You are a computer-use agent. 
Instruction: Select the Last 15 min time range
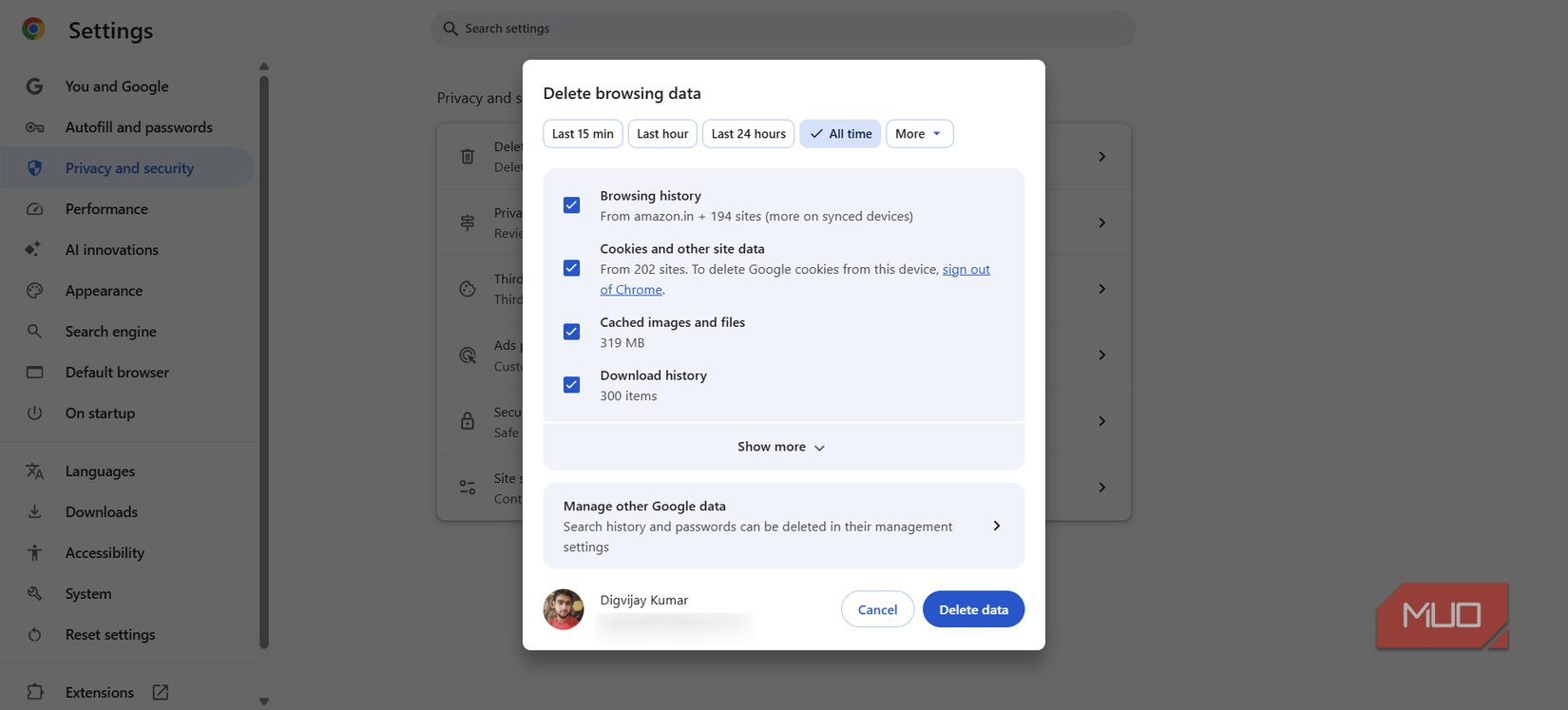click(x=583, y=134)
